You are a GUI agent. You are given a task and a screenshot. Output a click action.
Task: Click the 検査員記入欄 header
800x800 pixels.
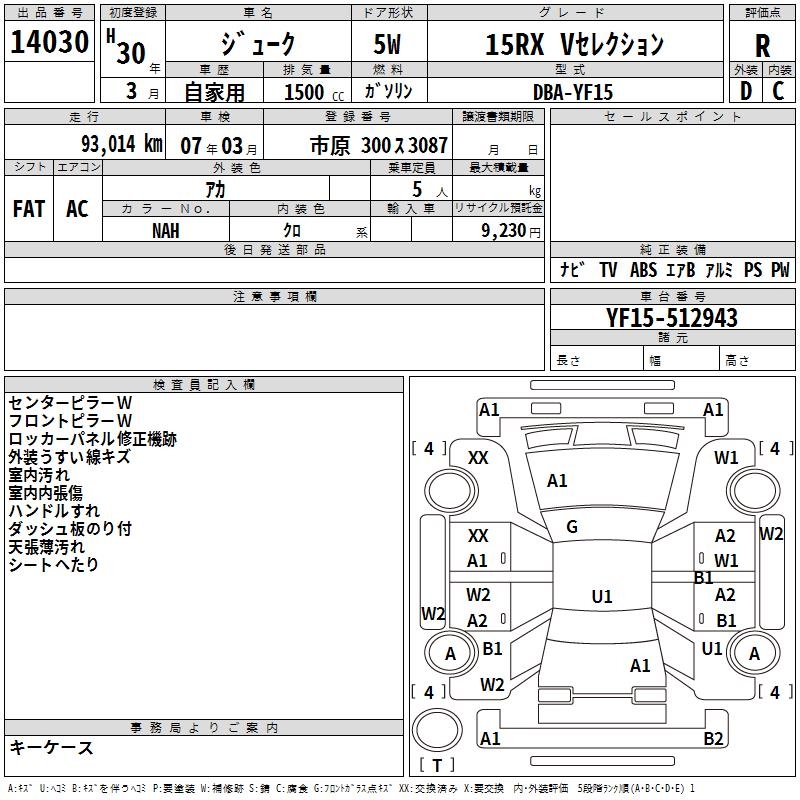(204, 385)
